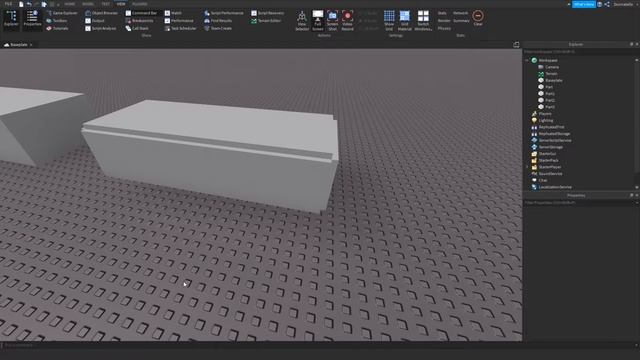Open the Script Recovery window
The width and height of the screenshot is (640, 360).
point(268,13)
